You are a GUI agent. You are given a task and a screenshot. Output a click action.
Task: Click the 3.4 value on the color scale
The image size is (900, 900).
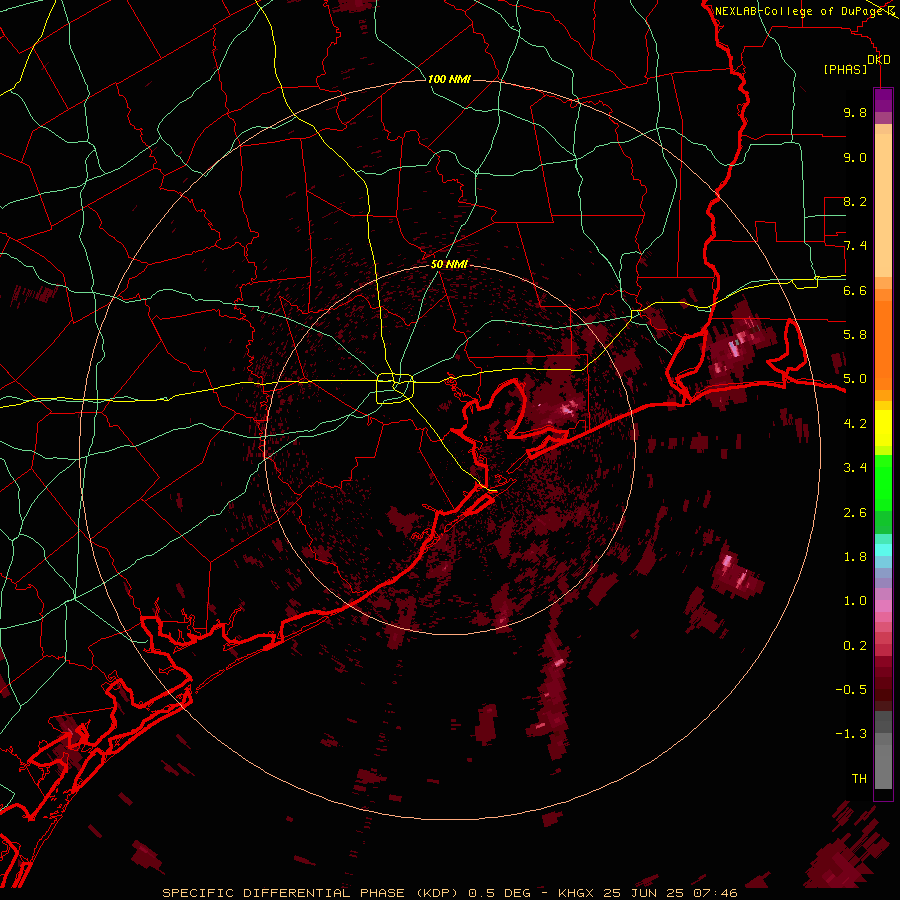pos(855,468)
